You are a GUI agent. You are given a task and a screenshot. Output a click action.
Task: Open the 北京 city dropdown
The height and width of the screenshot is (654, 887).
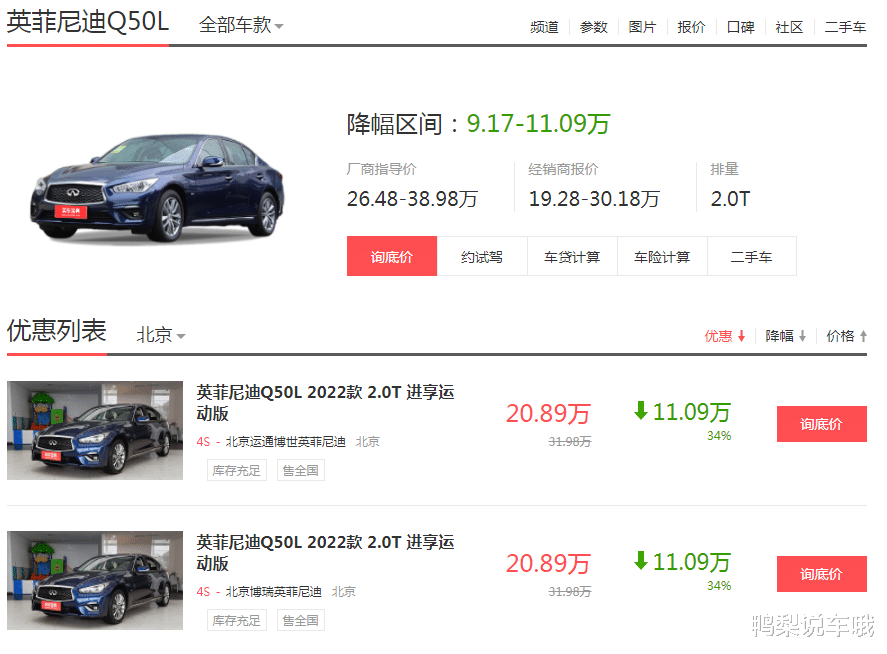point(161,335)
